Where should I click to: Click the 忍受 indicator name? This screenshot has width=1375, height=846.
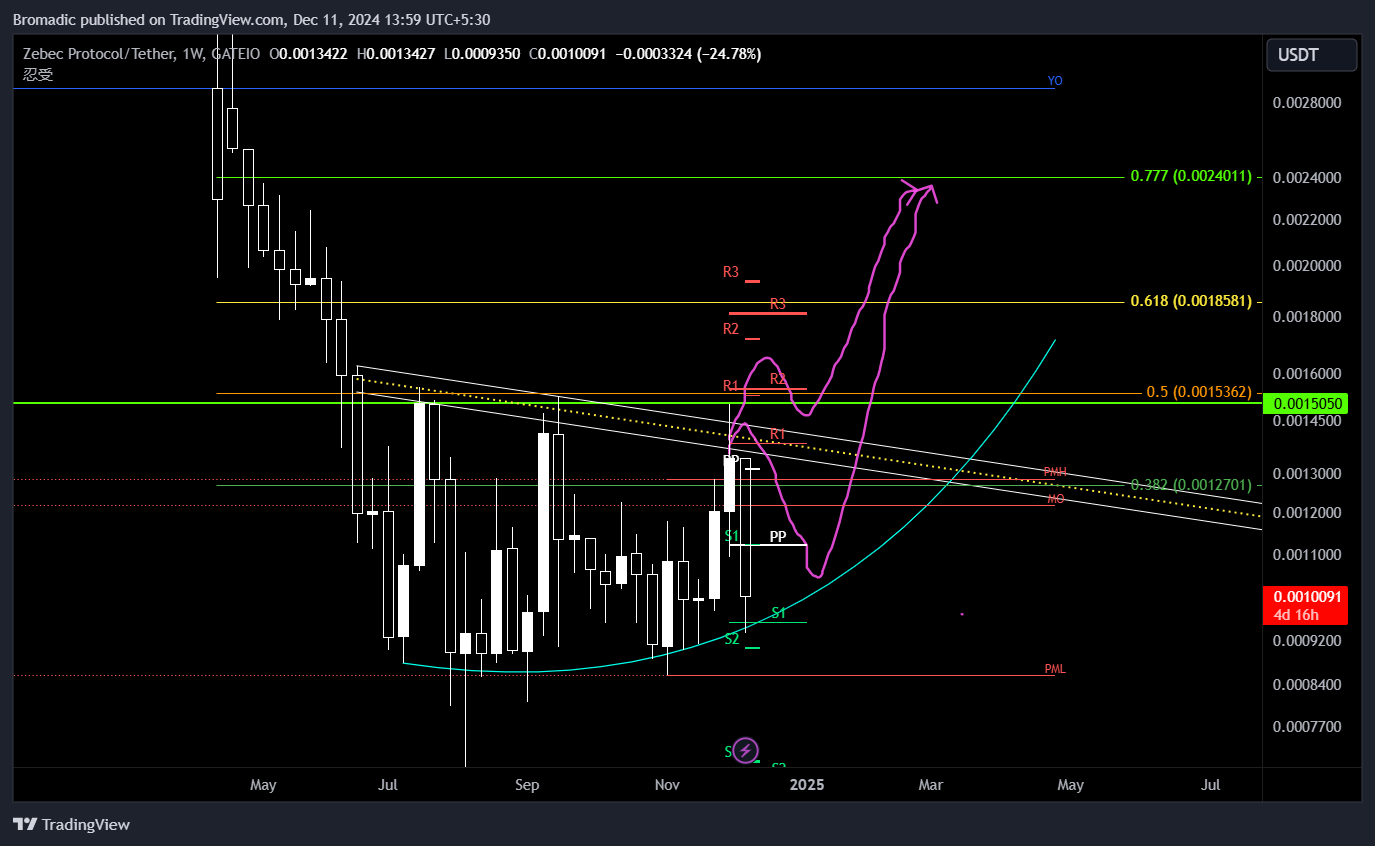38,74
